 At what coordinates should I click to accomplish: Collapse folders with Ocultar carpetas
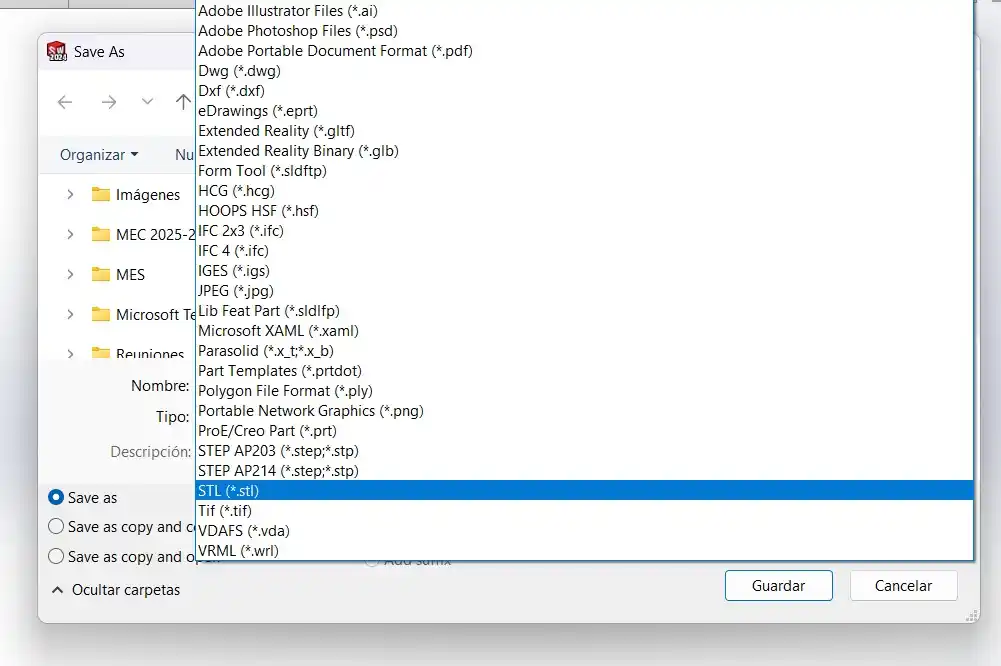pos(116,589)
